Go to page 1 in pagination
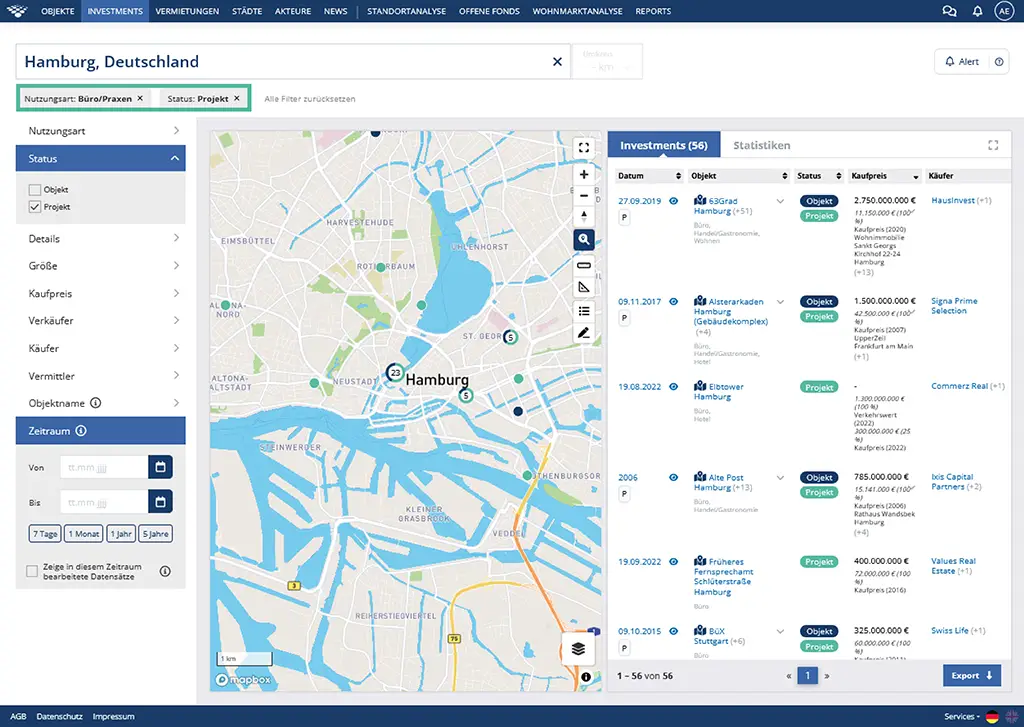1024x727 pixels. click(807, 676)
